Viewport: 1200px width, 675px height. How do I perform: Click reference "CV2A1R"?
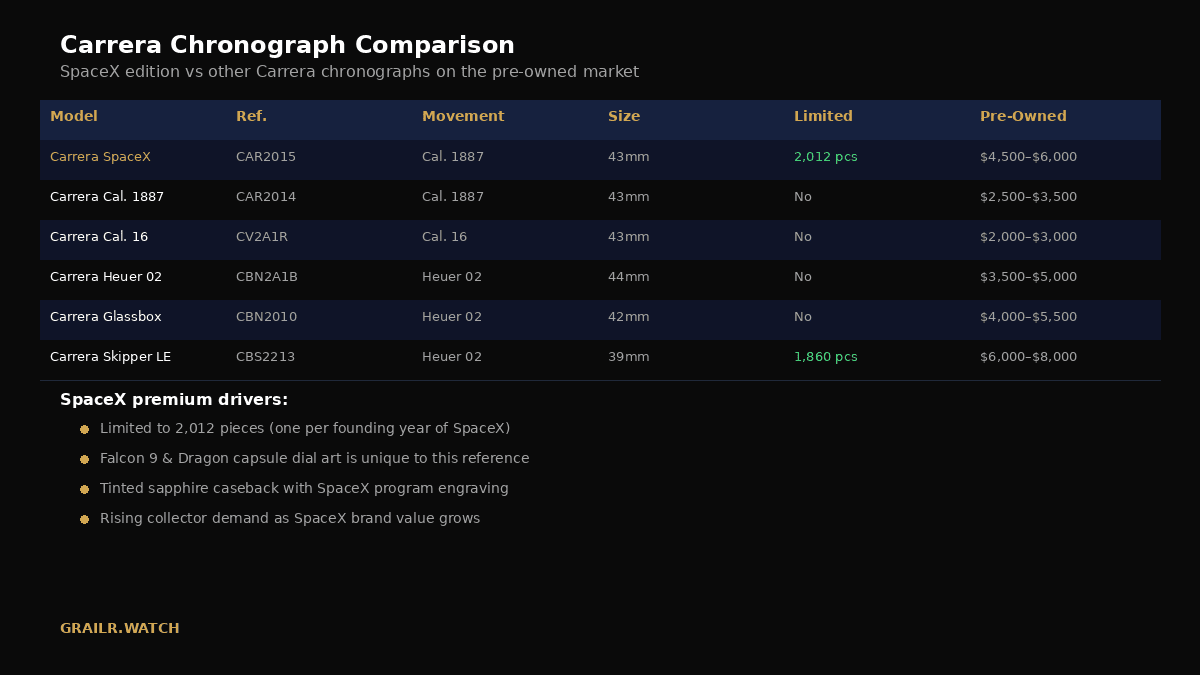[262, 237]
